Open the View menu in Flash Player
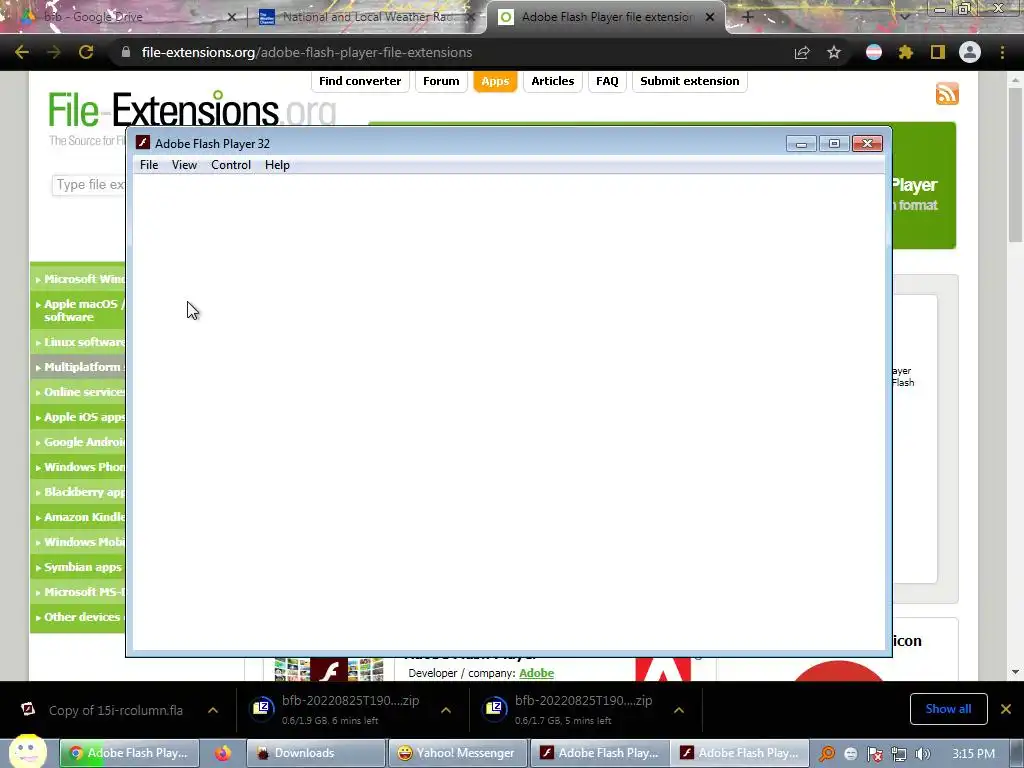The width and height of the screenshot is (1024, 768). (184, 165)
